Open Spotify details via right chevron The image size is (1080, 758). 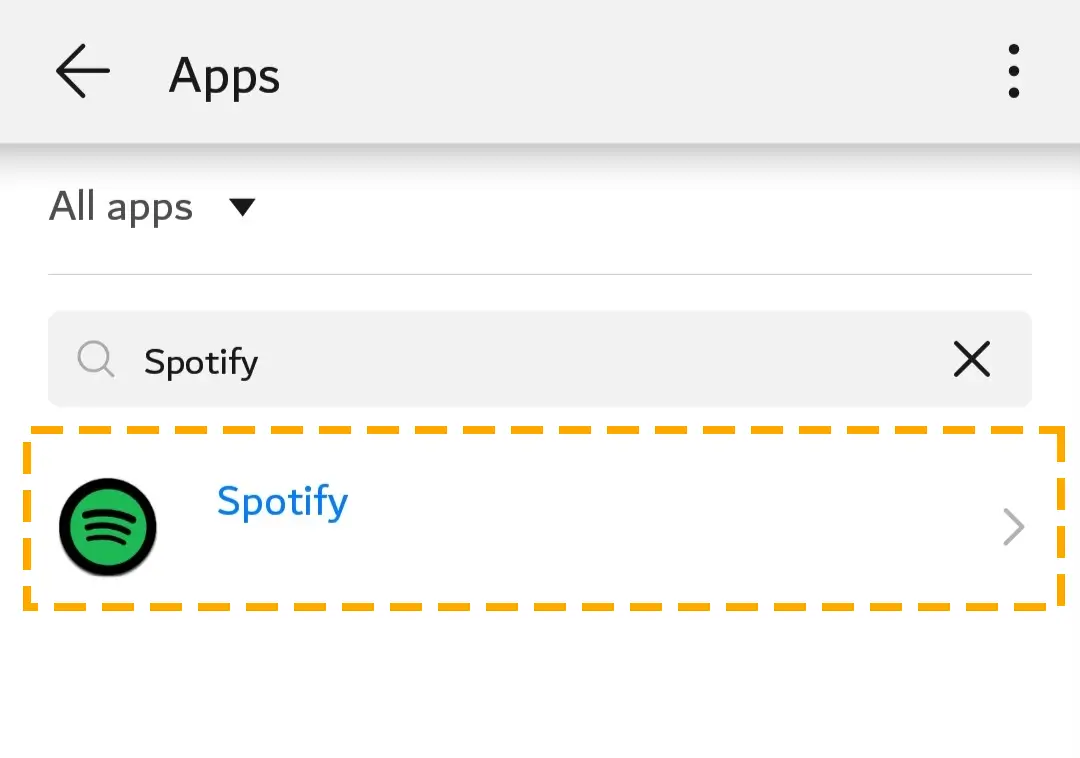click(x=1014, y=527)
